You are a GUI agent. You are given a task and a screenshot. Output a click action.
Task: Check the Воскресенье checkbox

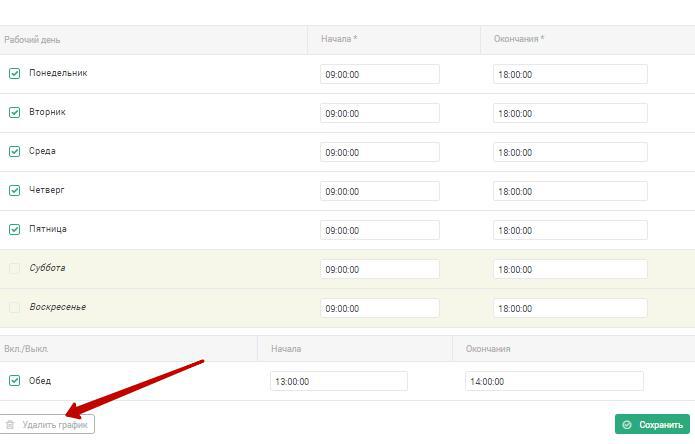[15, 307]
